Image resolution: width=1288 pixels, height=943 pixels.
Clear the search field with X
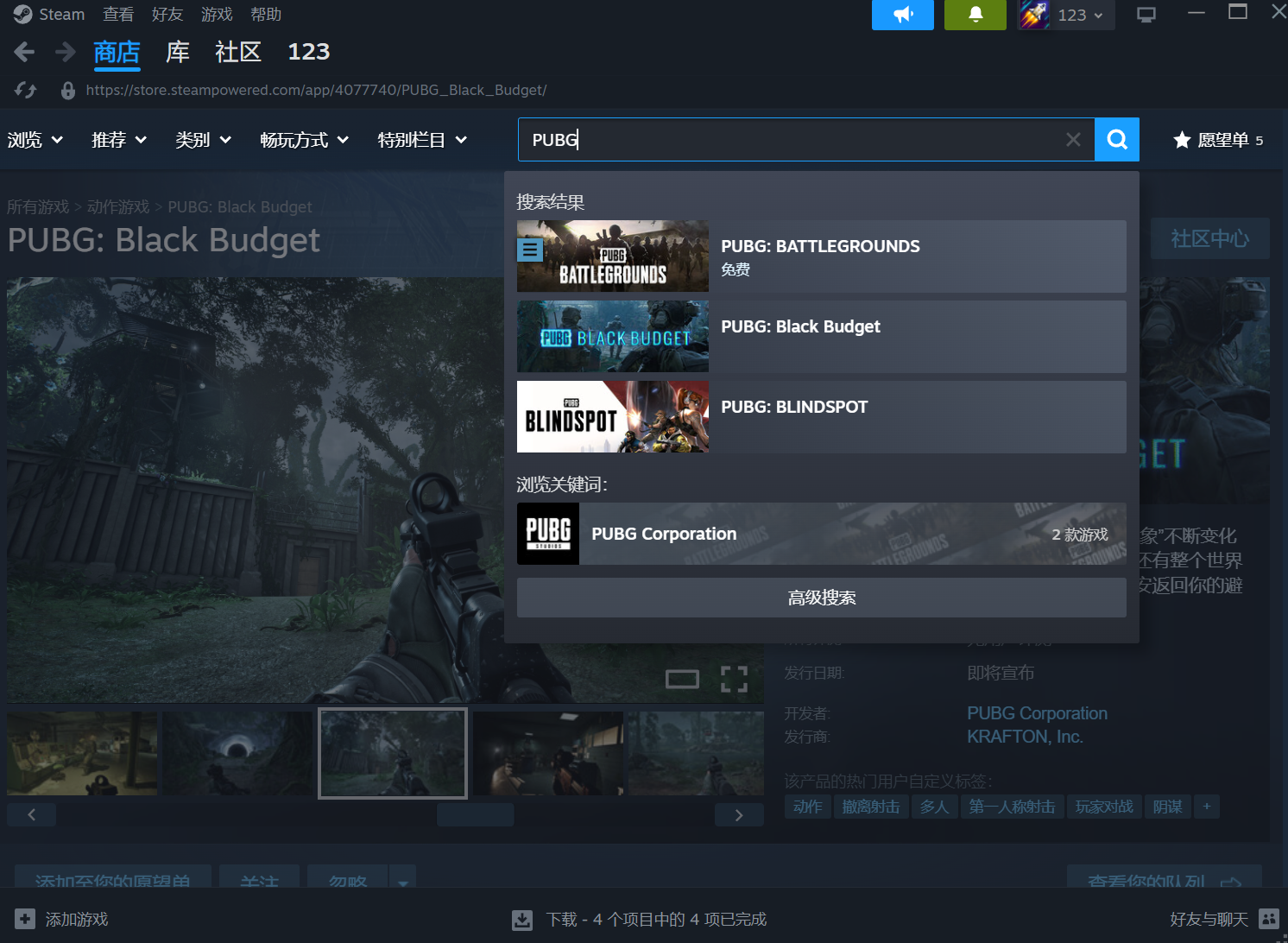coord(1073,140)
